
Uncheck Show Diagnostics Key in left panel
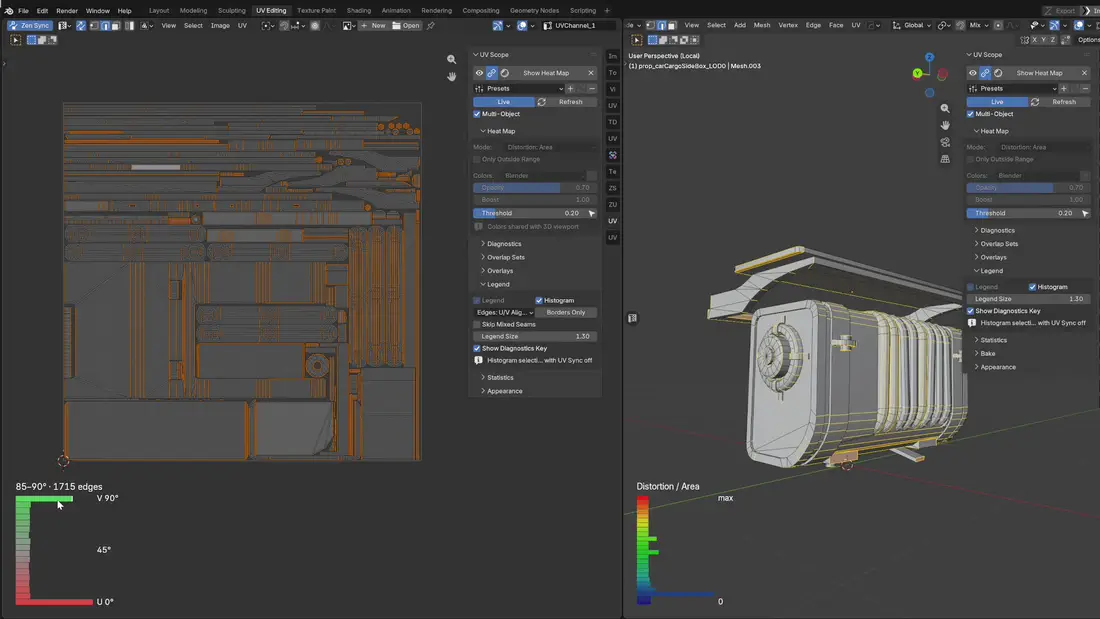tap(477, 348)
